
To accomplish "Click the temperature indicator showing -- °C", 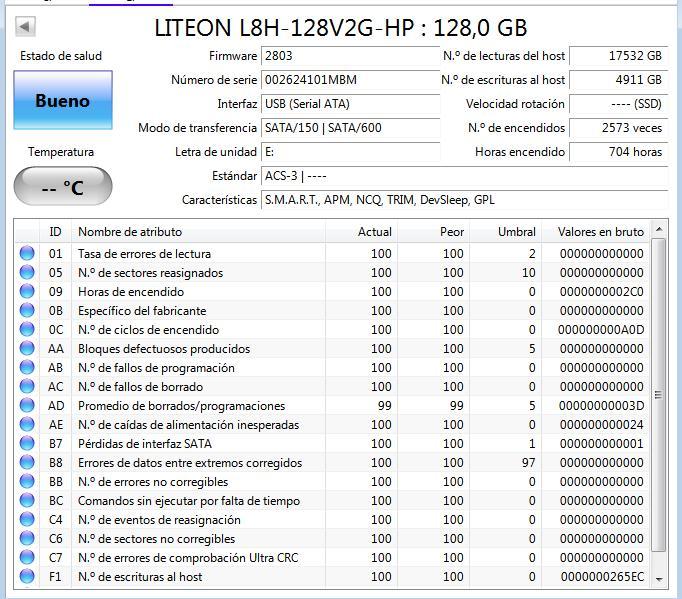I will (63, 186).
